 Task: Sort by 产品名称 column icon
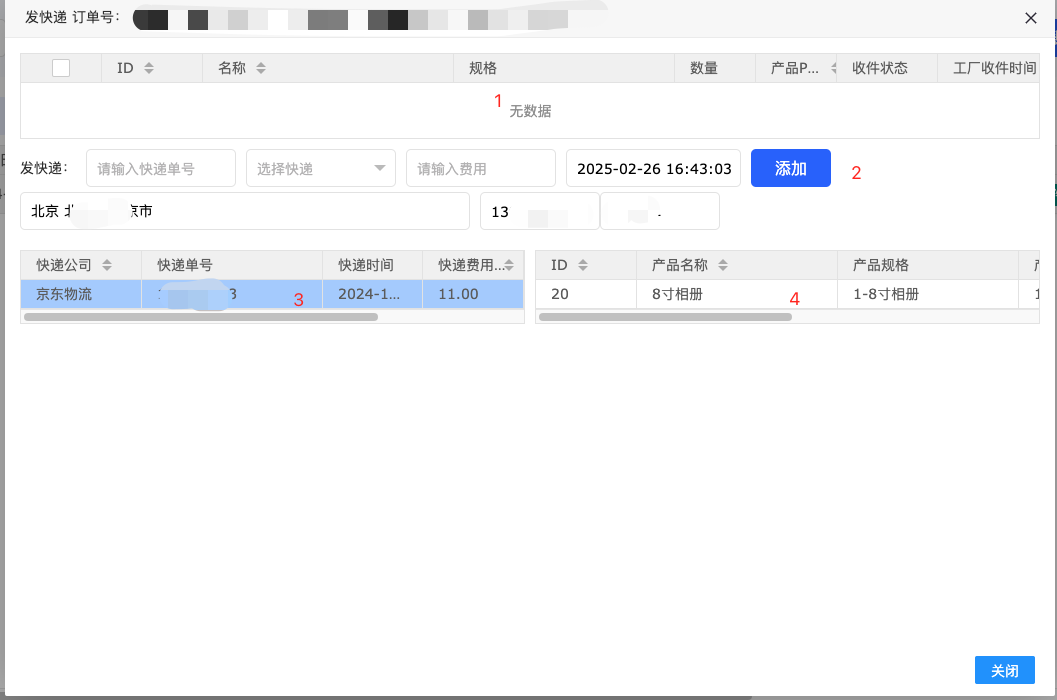click(723, 265)
